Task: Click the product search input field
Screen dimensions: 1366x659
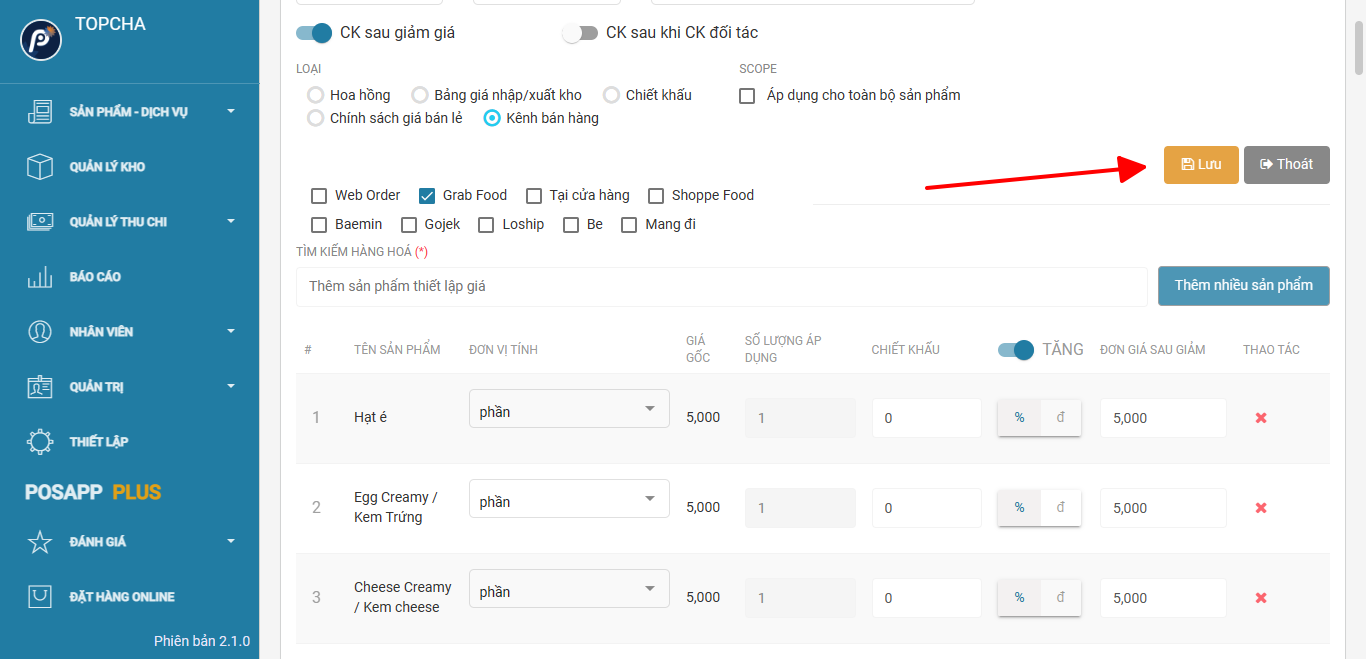Action: pos(720,287)
